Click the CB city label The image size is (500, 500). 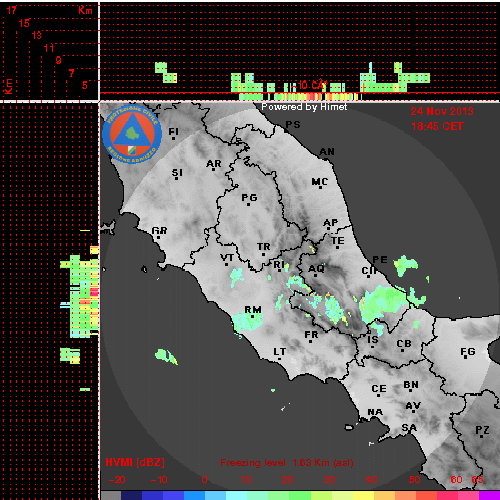(x=404, y=343)
